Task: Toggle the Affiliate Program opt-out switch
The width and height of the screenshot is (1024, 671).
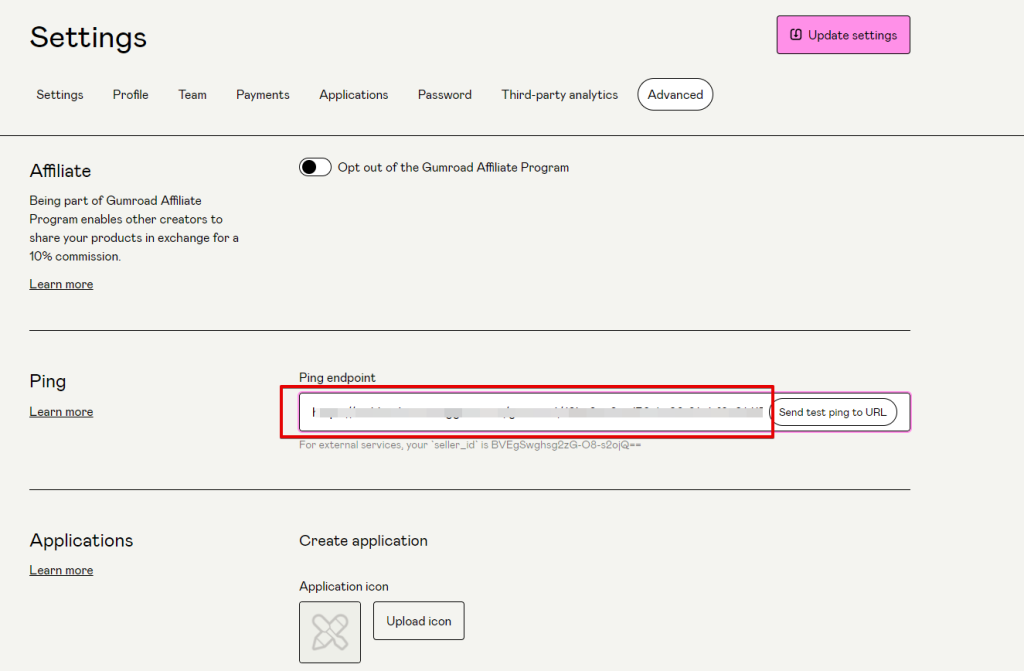Action: coord(315,167)
